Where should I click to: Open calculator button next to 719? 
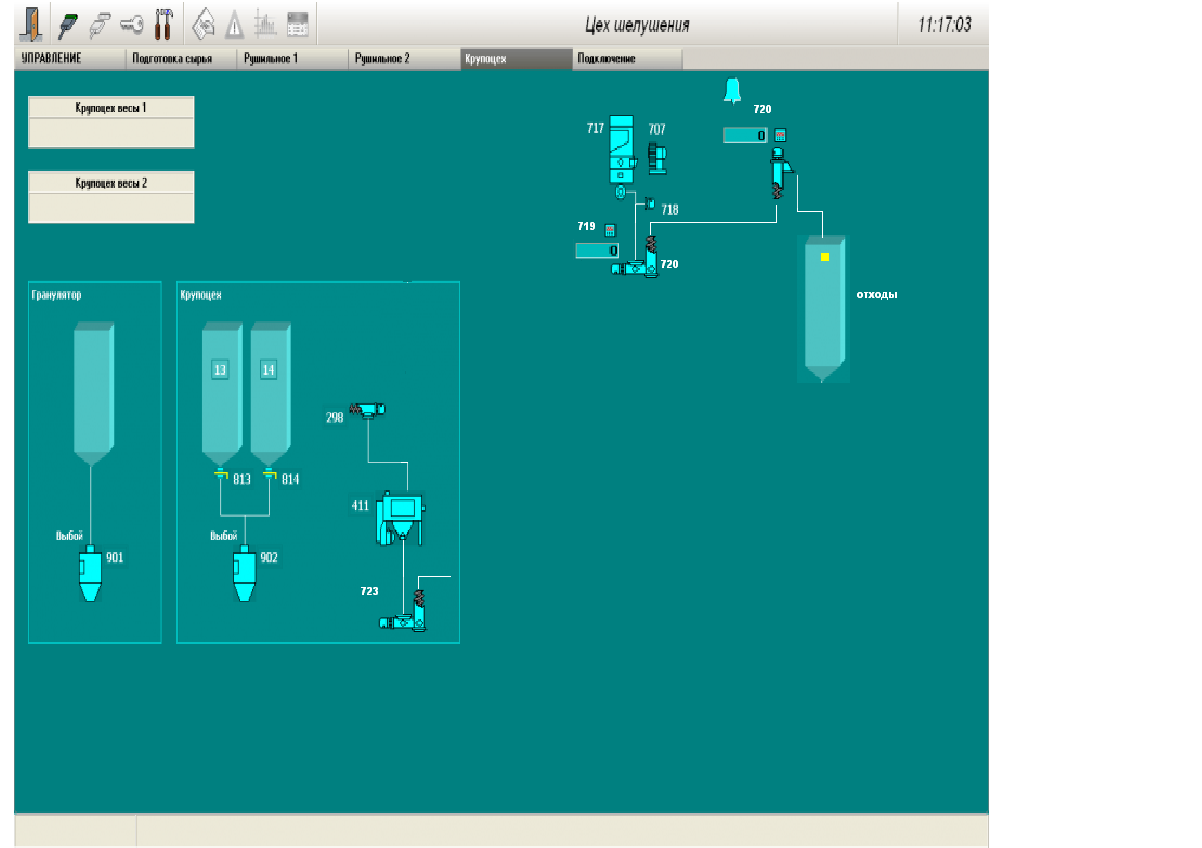click(609, 229)
